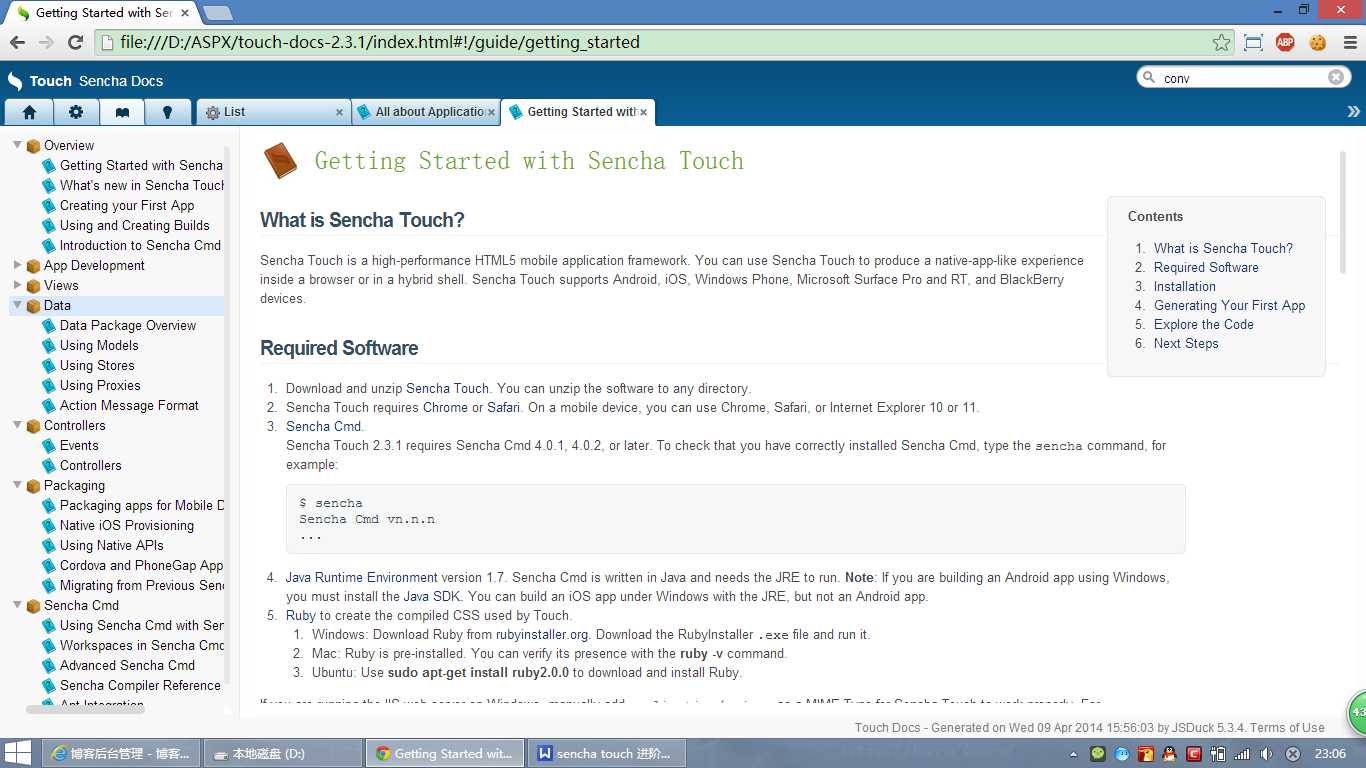This screenshot has height=768, width=1366.
Task: Collapse the Data tree node
Action: click(x=17, y=305)
